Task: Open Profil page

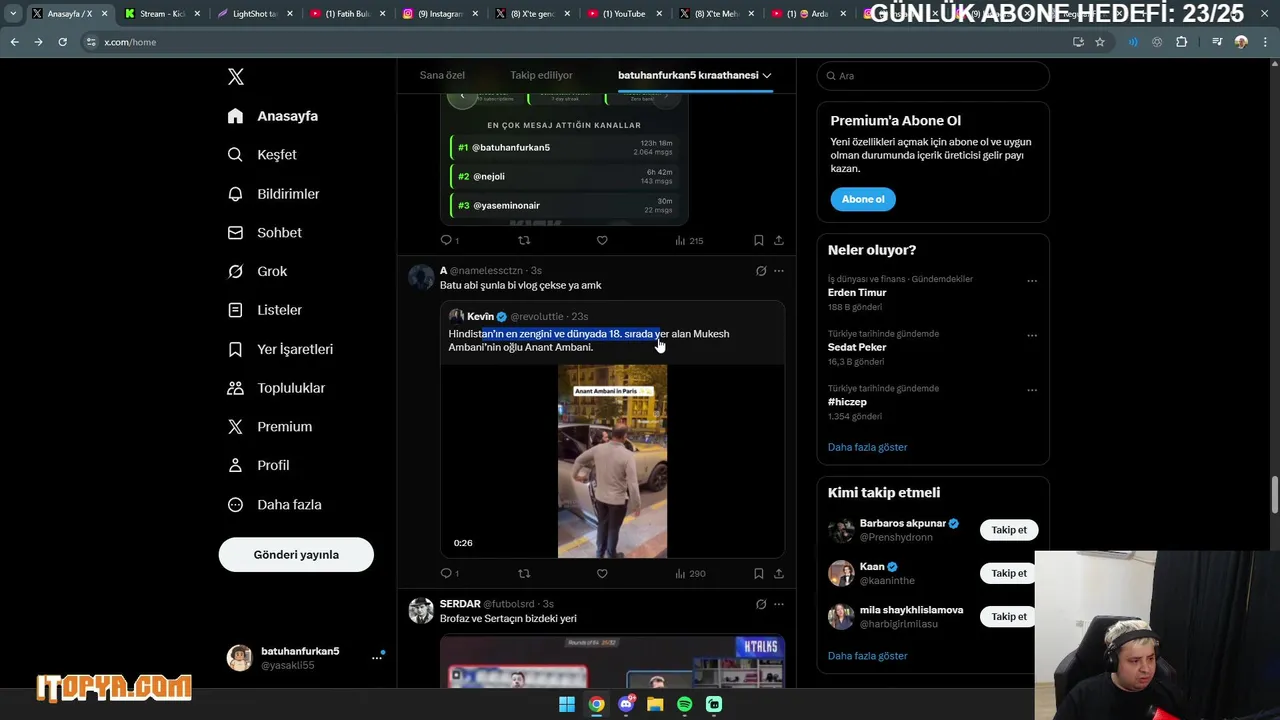Action: [x=259, y=465]
